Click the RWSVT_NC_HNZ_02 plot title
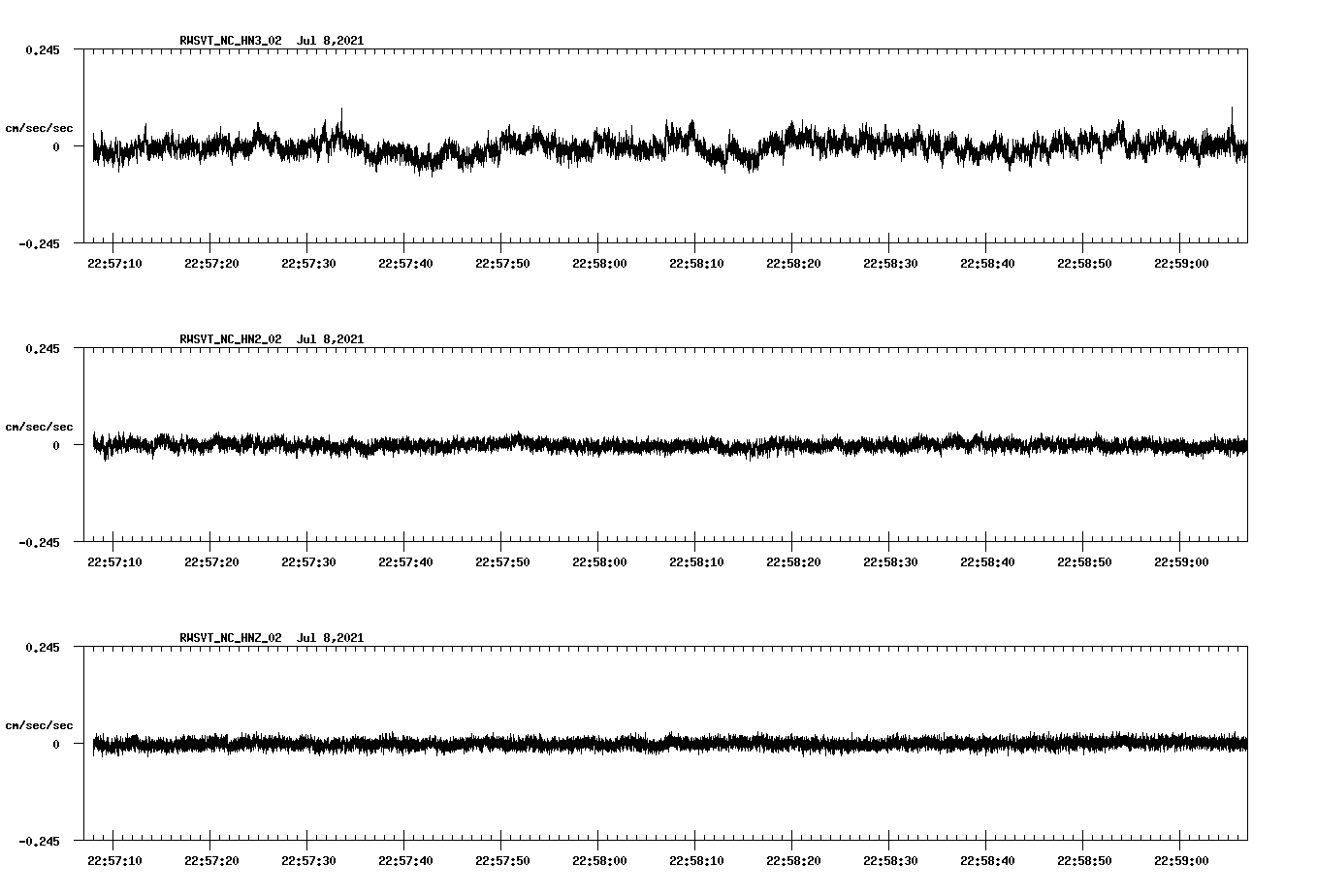1317x896 pixels. tap(231, 638)
